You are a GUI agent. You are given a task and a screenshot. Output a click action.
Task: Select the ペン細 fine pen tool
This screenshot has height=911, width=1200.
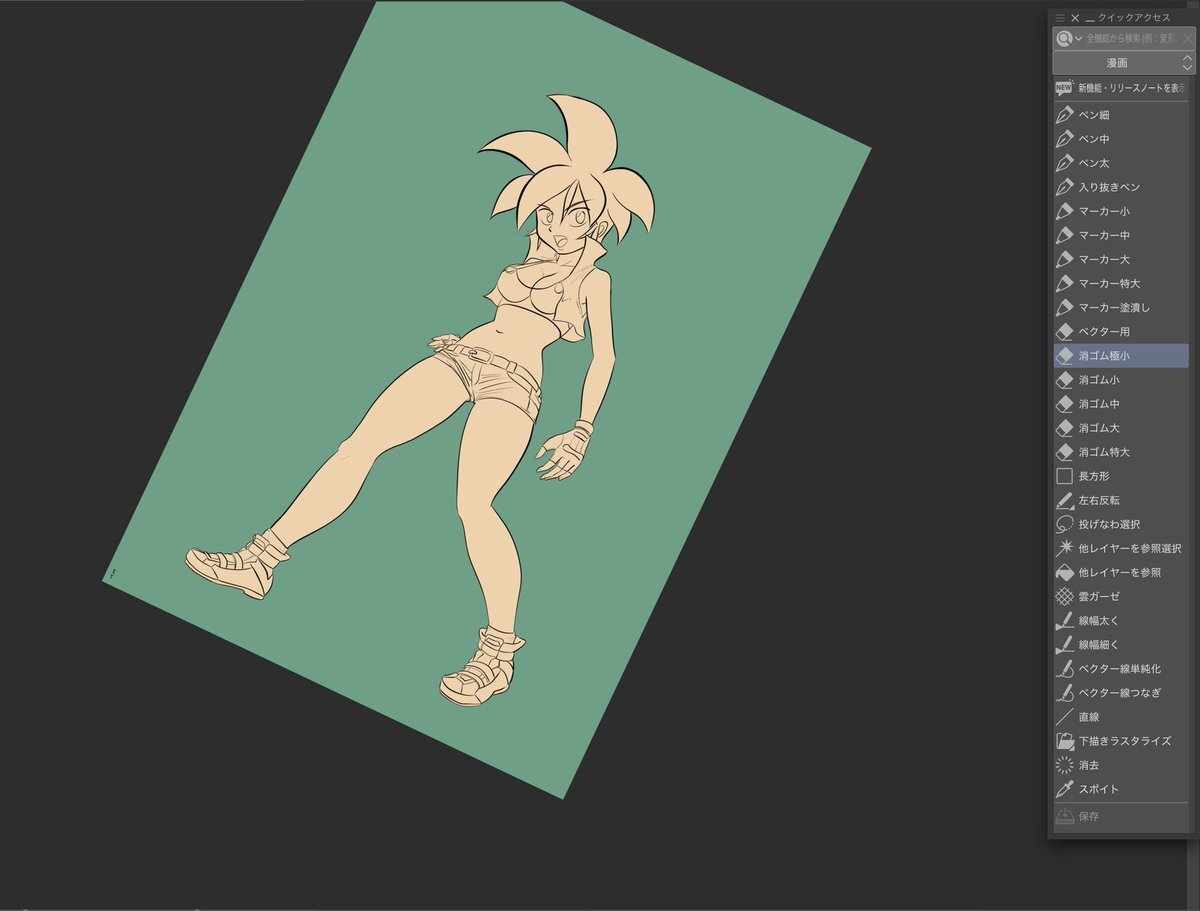1120,115
